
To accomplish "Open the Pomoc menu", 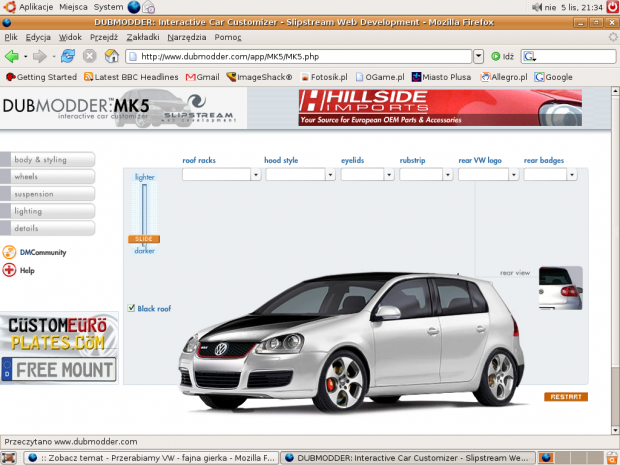I will [228, 37].
